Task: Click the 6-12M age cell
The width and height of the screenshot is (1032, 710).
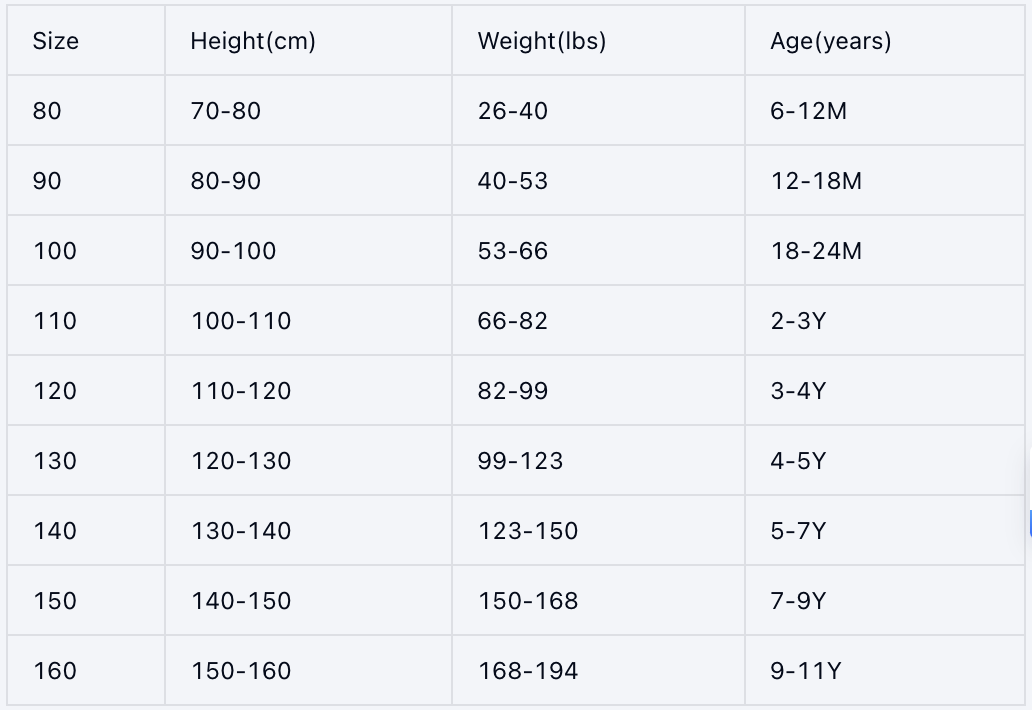Action: tap(808, 111)
